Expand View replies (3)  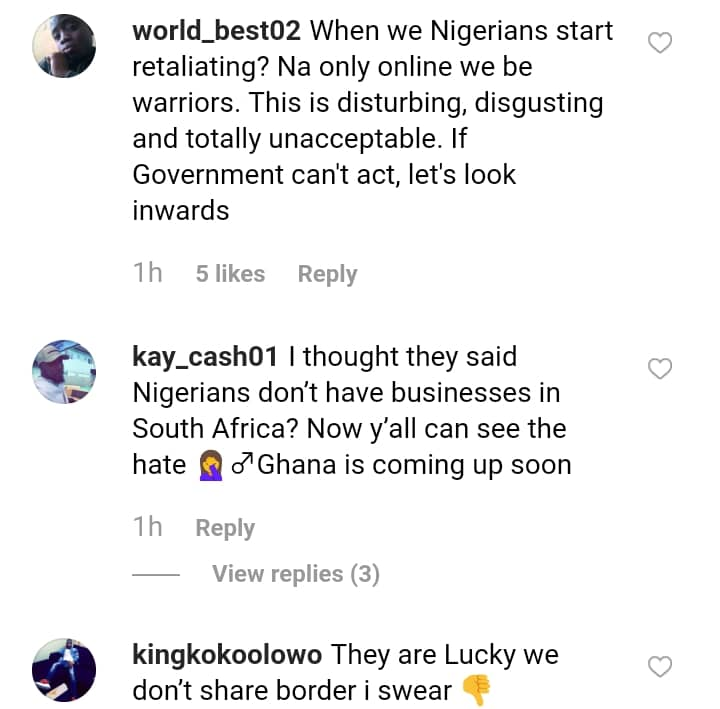coord(295,574)
